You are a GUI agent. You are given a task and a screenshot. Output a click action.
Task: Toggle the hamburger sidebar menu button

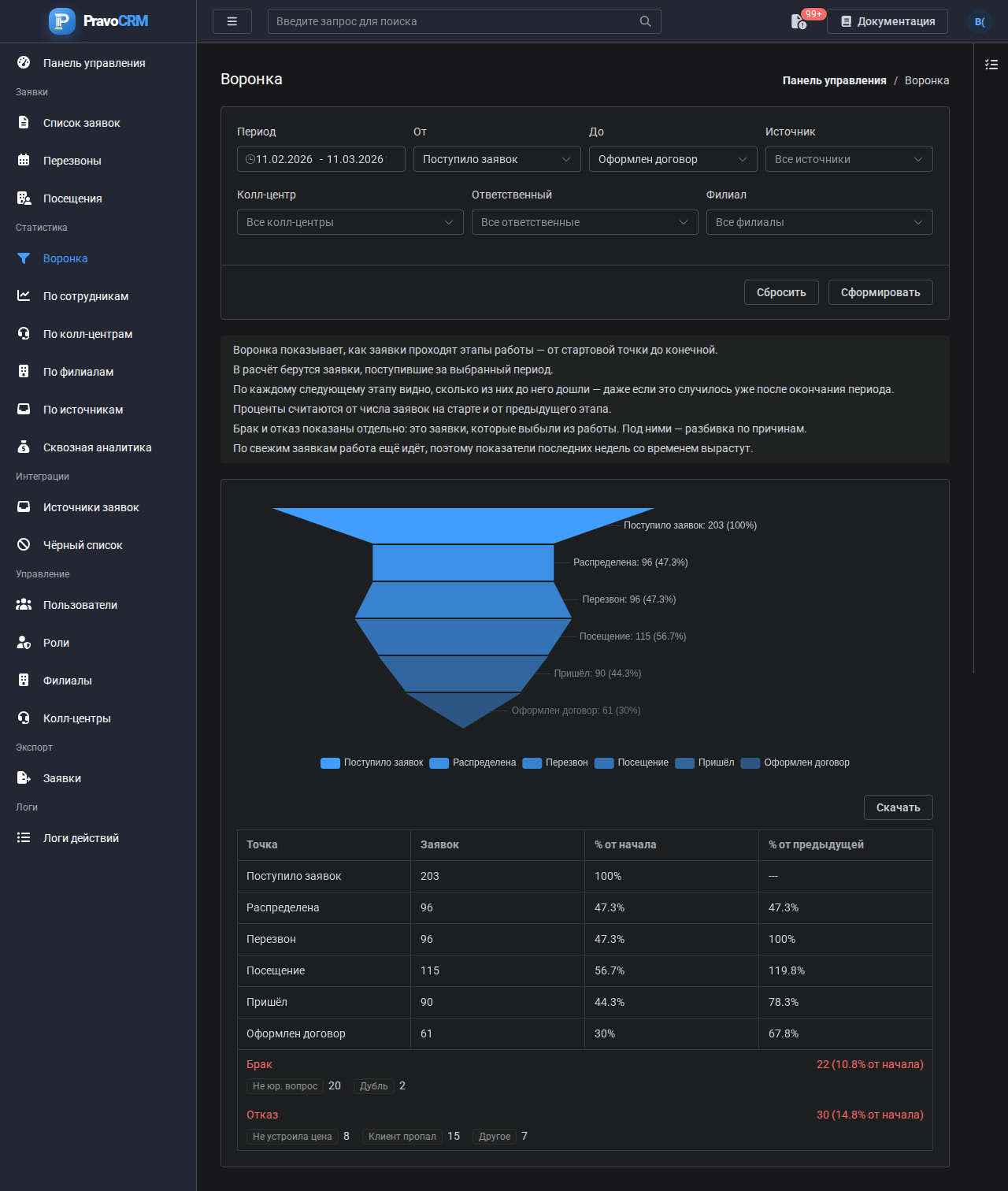pyautogui.click(x=232, y=21)
